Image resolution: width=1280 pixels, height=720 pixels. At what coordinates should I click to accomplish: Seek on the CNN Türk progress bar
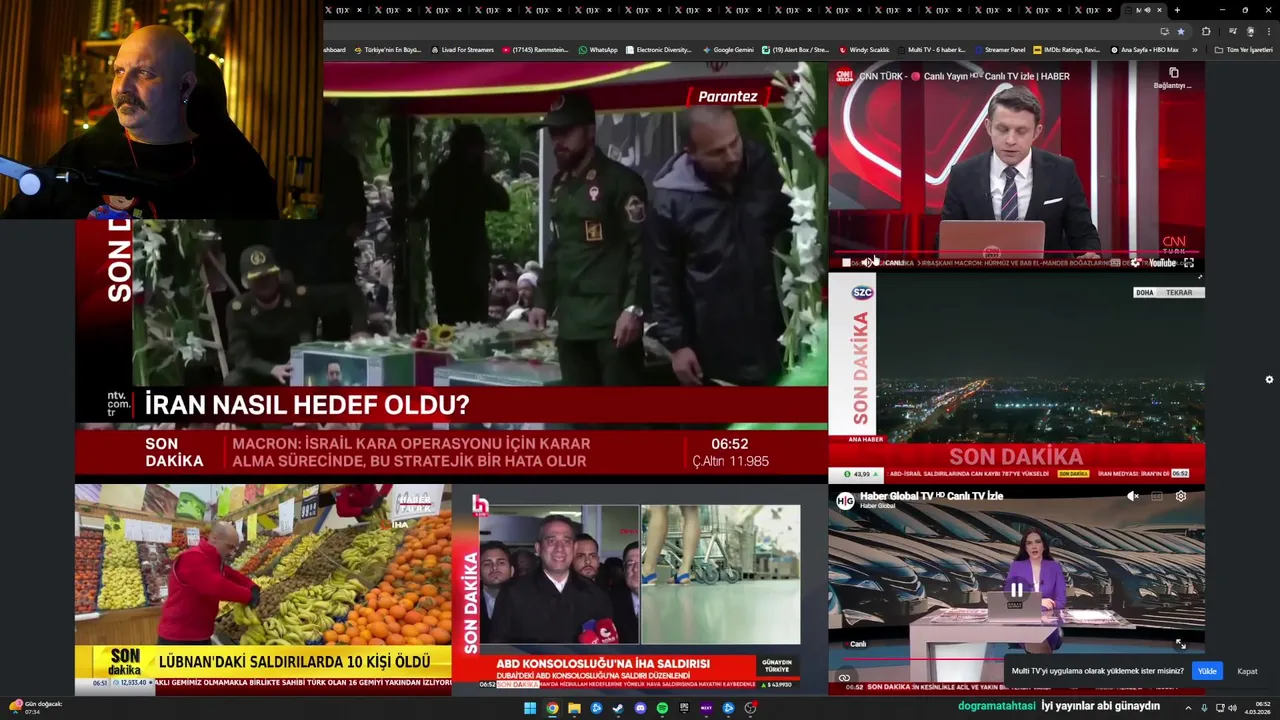(x=1015, y=253)
